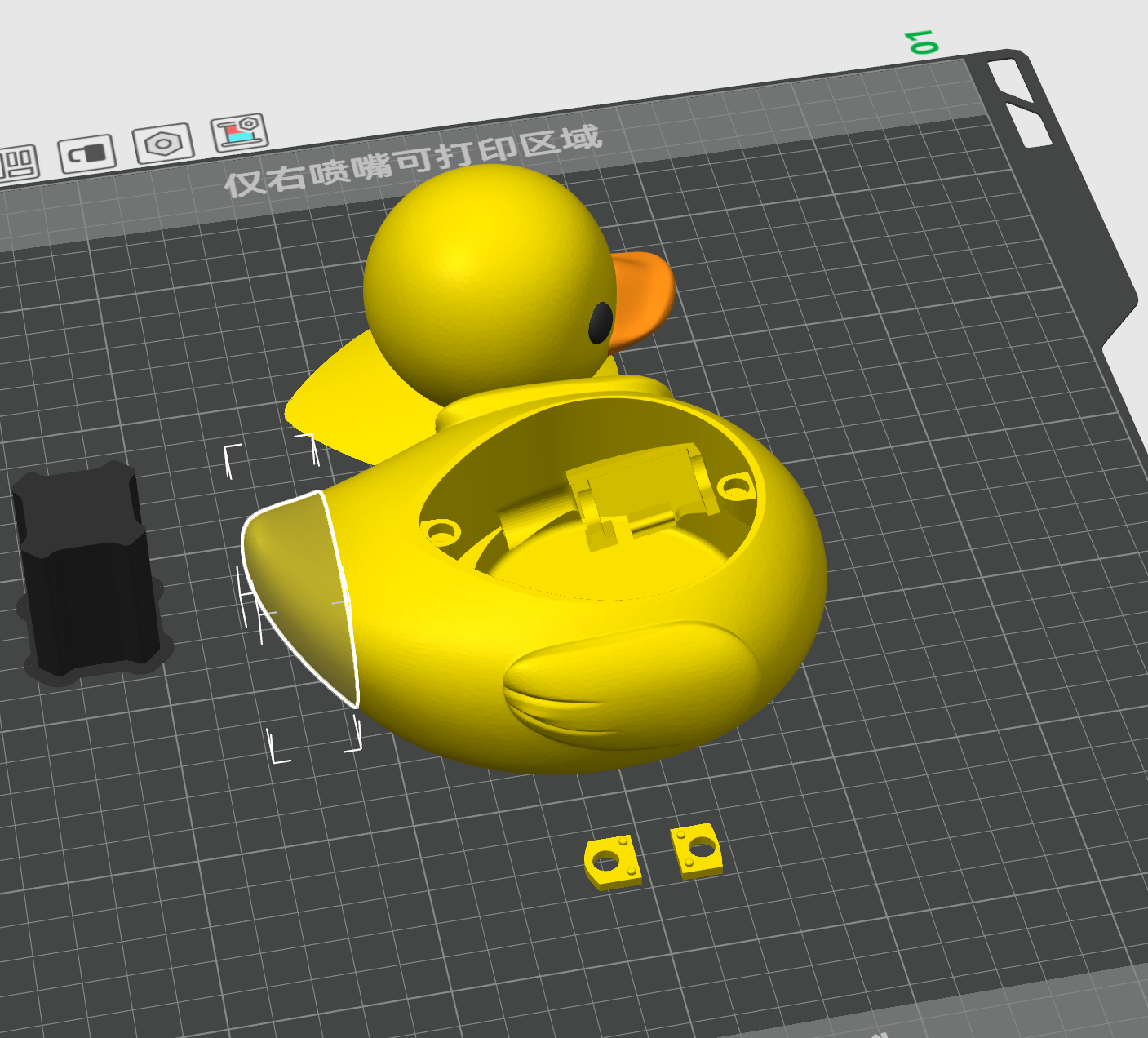
Task: Click the green plate number 01 label
Action: [x=924, y=42]
